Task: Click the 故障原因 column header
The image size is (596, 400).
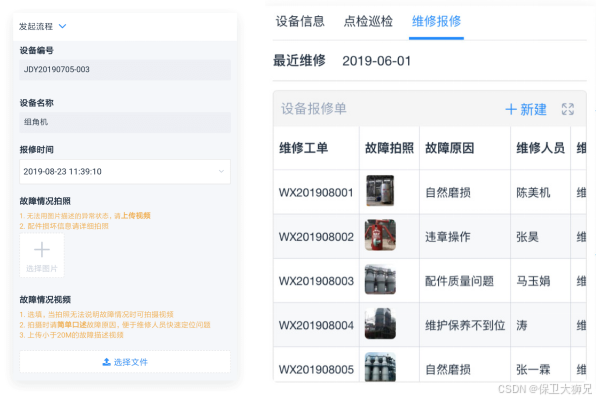Action: [x=449, y=148]
